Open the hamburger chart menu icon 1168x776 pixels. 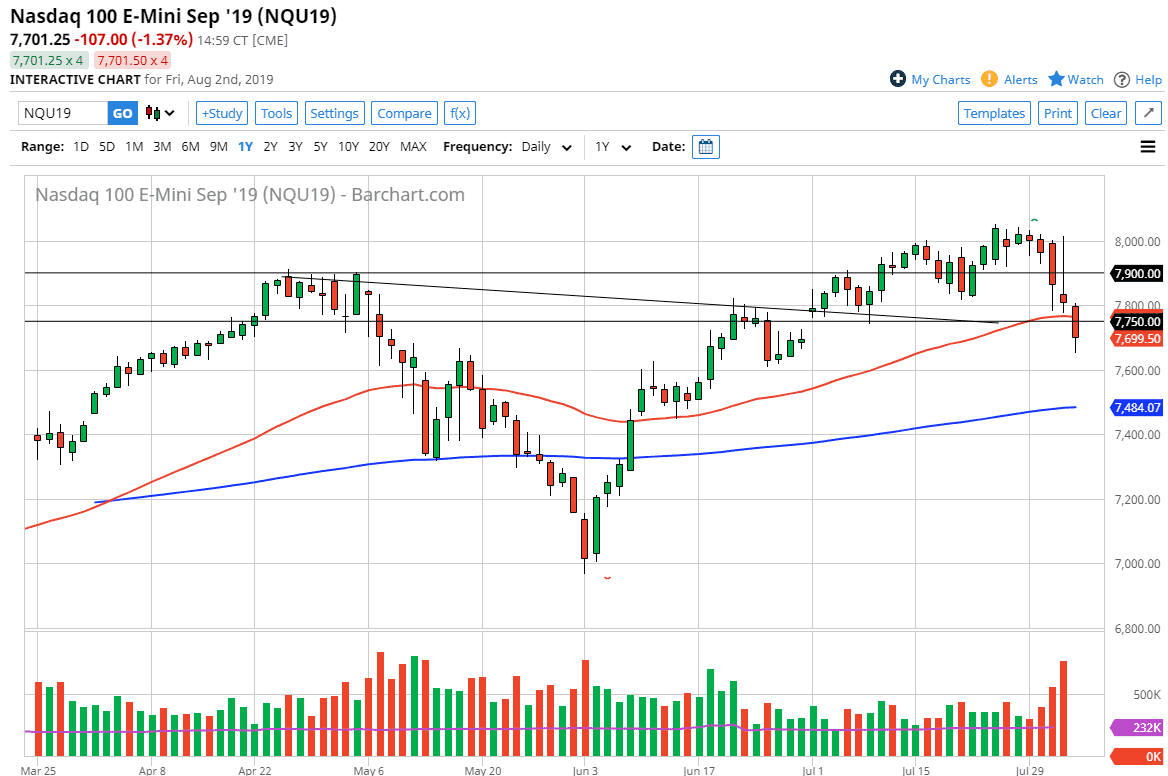[1147, 146]
